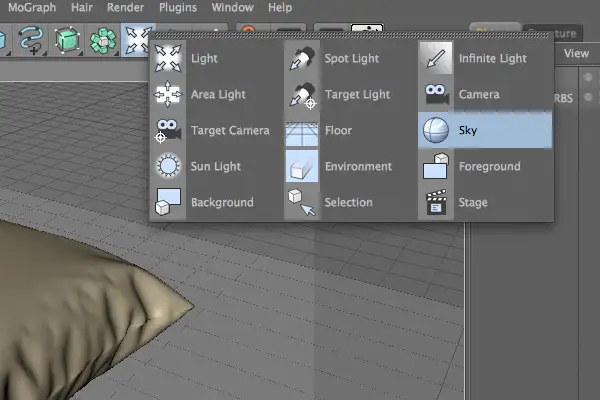This screenshot has width=600, height=400.
Task: Open the Cube primitive toolbar dropdown
Action: coord(67,40)
